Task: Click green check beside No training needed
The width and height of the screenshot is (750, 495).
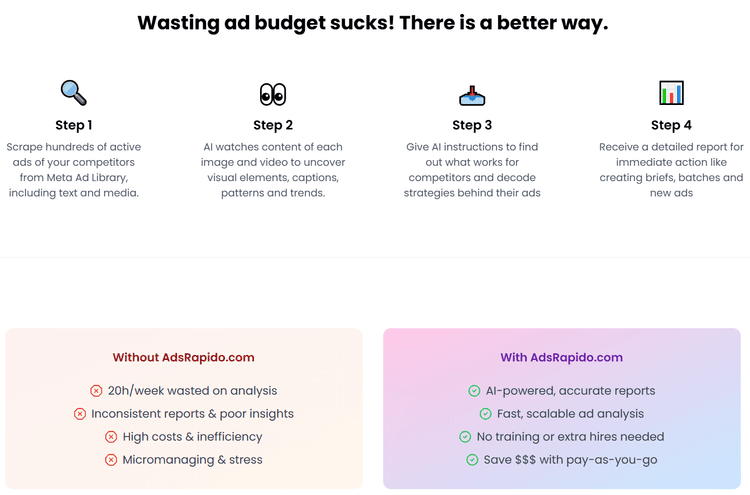Action: [465, 437]
